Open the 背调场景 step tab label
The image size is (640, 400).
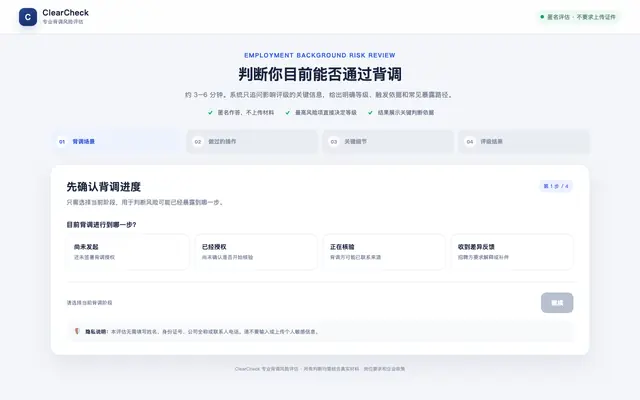tap(83, 142)
